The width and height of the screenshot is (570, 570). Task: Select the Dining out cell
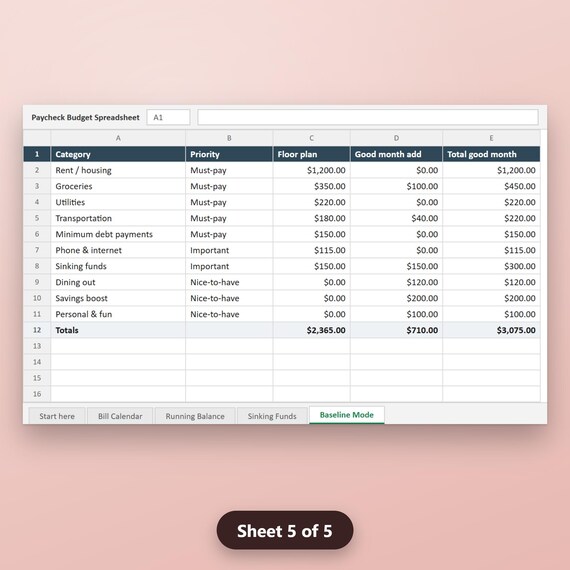118,282
